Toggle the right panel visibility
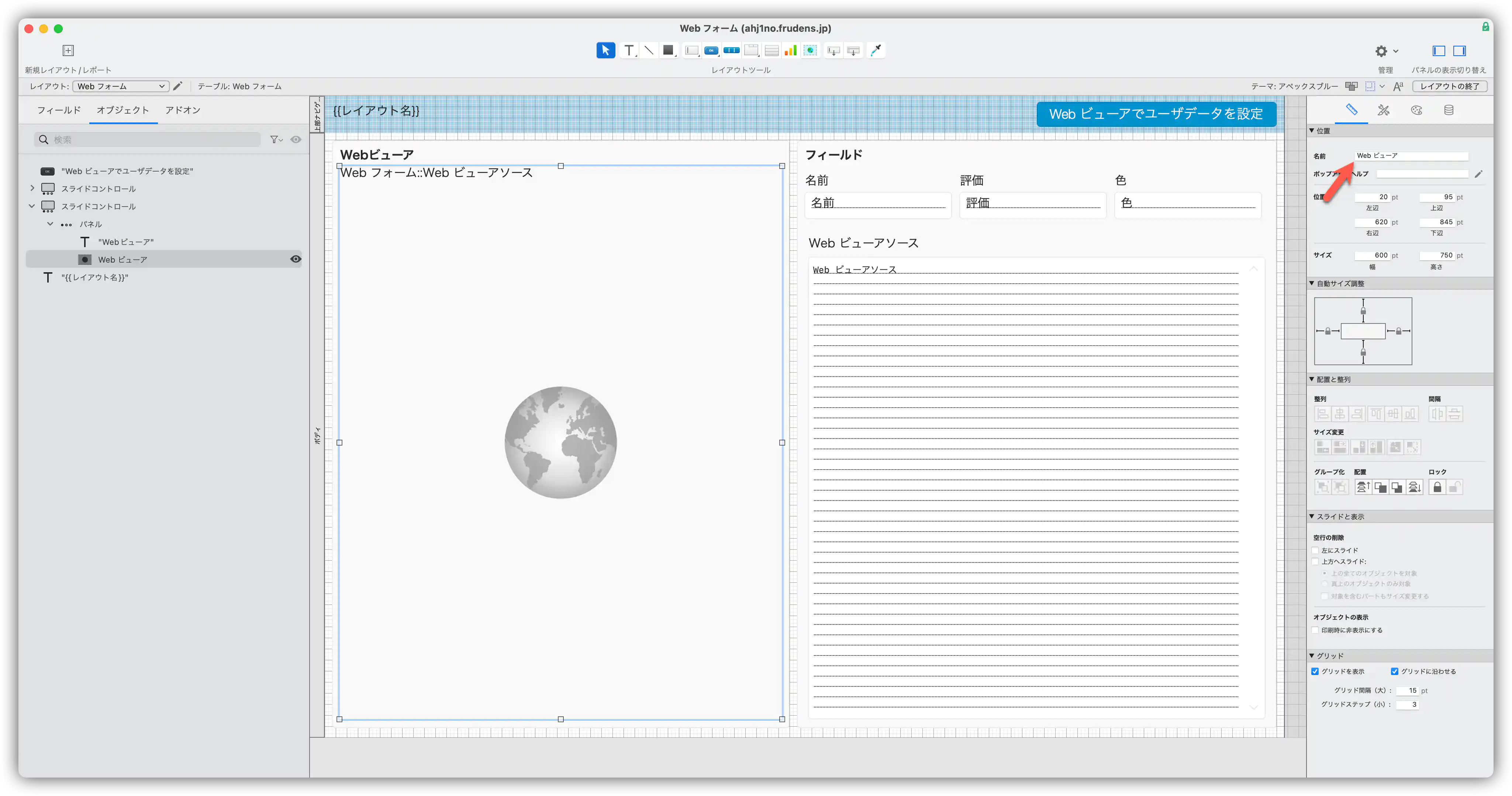 (1459, 51)
